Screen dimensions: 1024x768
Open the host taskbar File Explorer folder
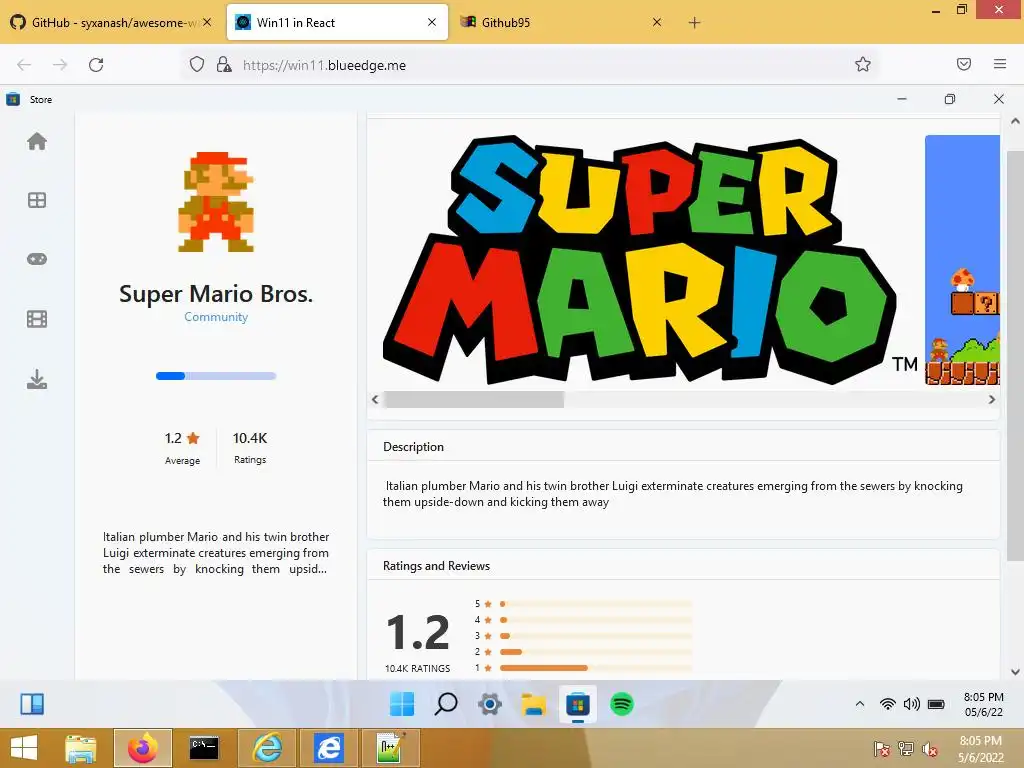[81, 748]
